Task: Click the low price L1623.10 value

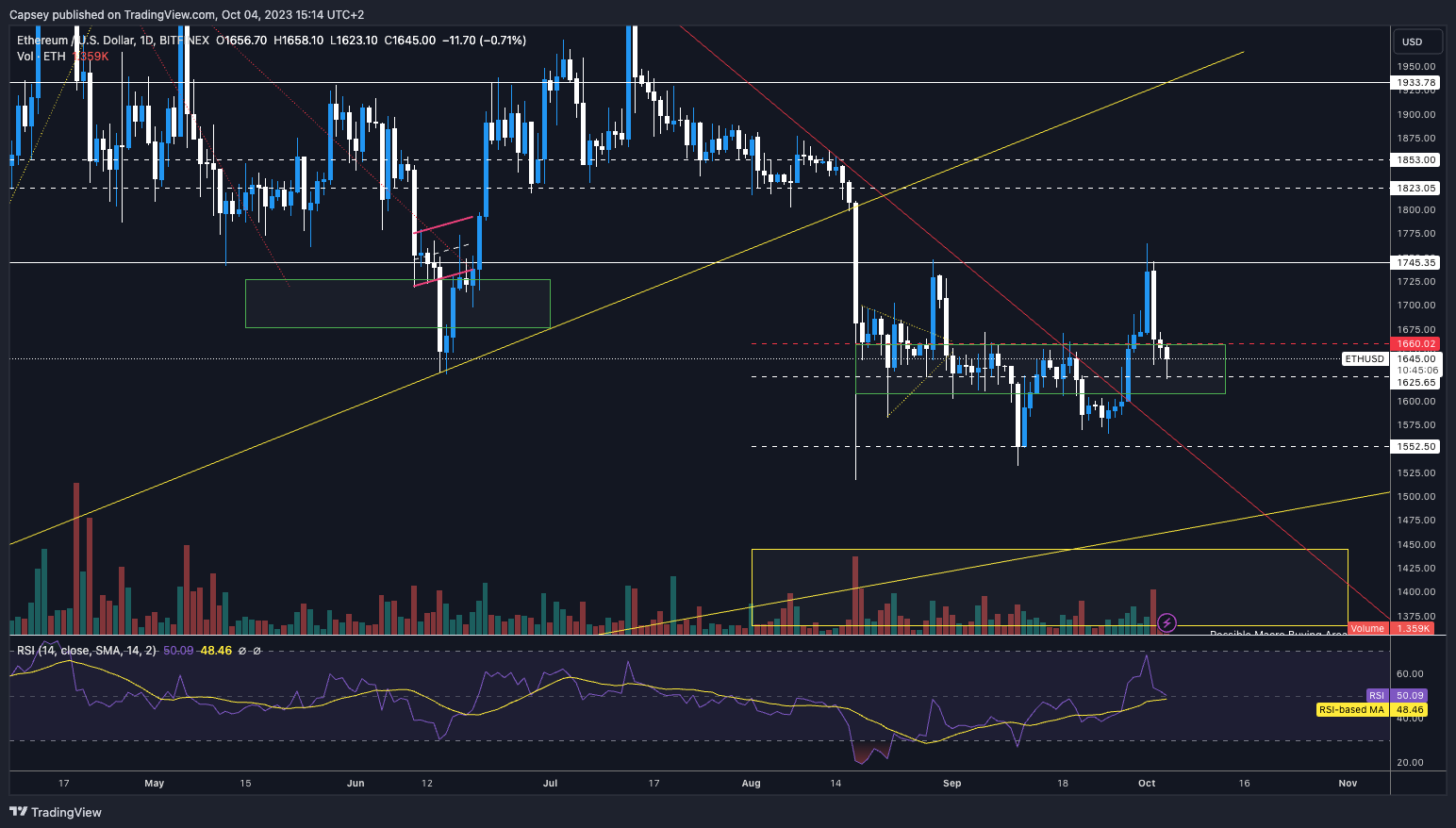Action: pyautogui.click(x=355, y=41)
